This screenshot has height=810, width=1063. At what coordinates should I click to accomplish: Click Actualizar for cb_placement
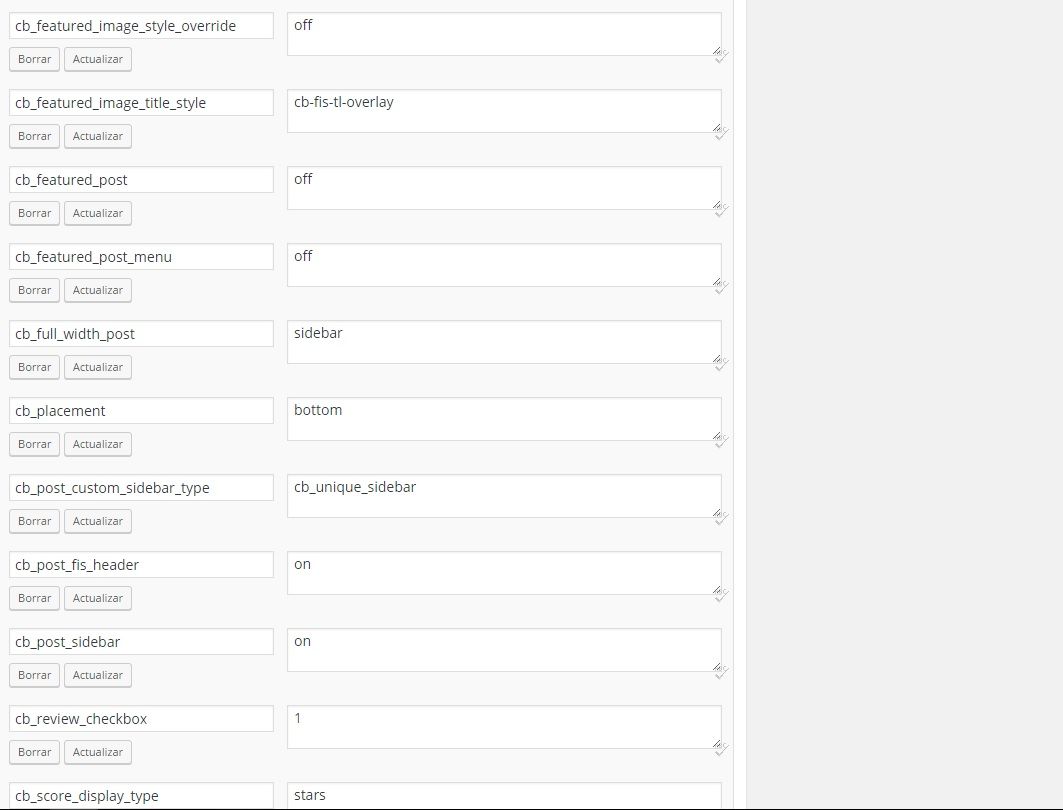(98, 444)
